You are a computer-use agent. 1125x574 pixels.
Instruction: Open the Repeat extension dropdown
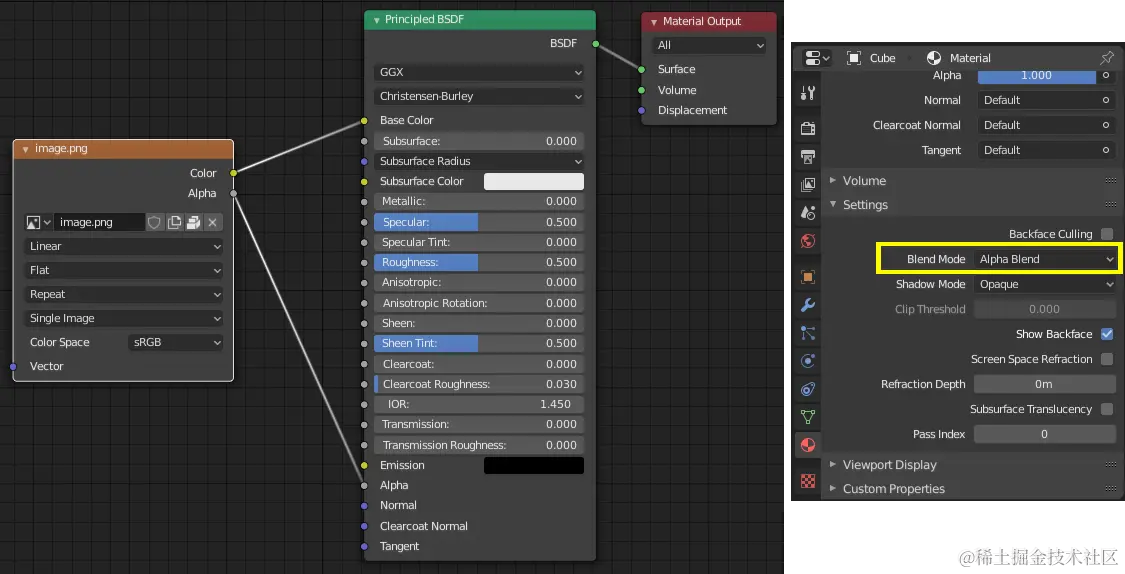(124, 294)
